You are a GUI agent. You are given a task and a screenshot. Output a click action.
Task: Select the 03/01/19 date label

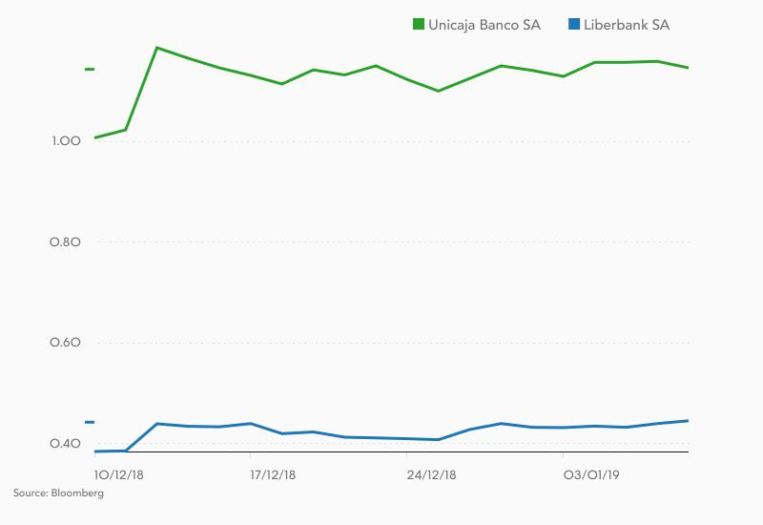(x=589, y=472)
